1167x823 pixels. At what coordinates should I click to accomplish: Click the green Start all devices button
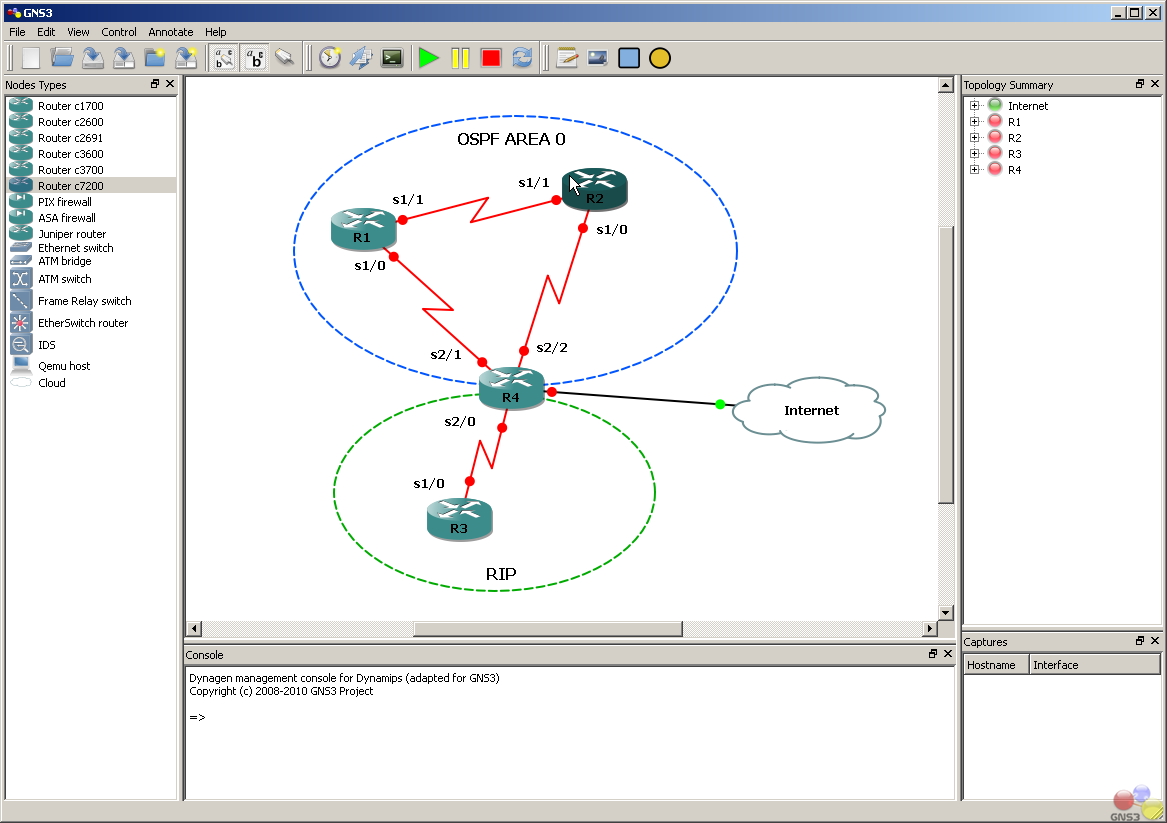[428, 58]
